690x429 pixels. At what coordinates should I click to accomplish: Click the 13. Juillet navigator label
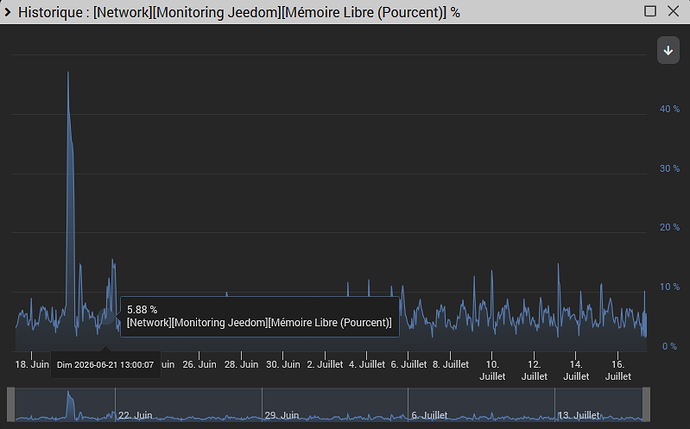[x=579, y=415]
